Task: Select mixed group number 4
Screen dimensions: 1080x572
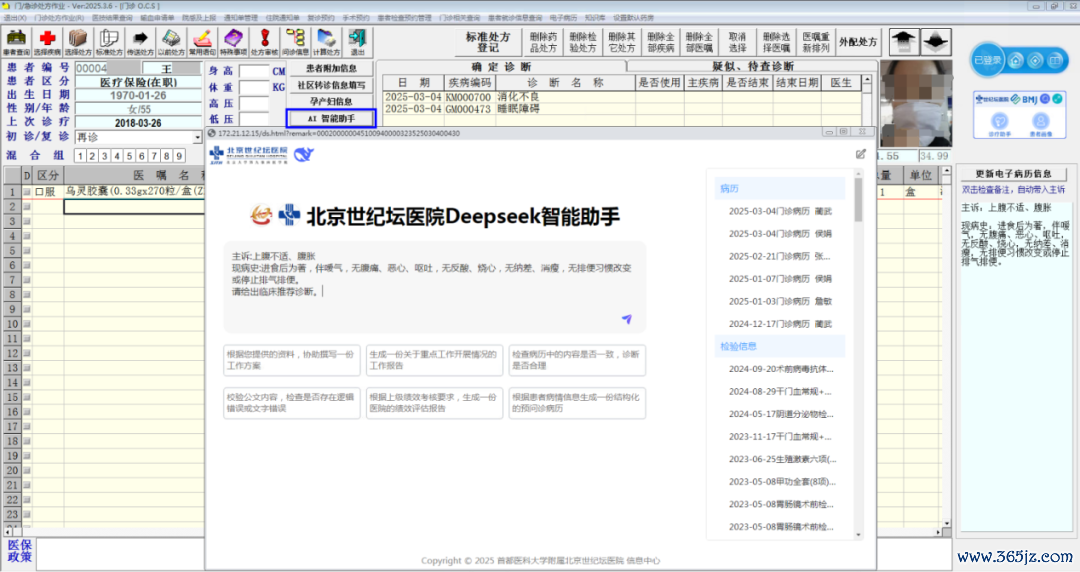Action: [x=117, y=156]
